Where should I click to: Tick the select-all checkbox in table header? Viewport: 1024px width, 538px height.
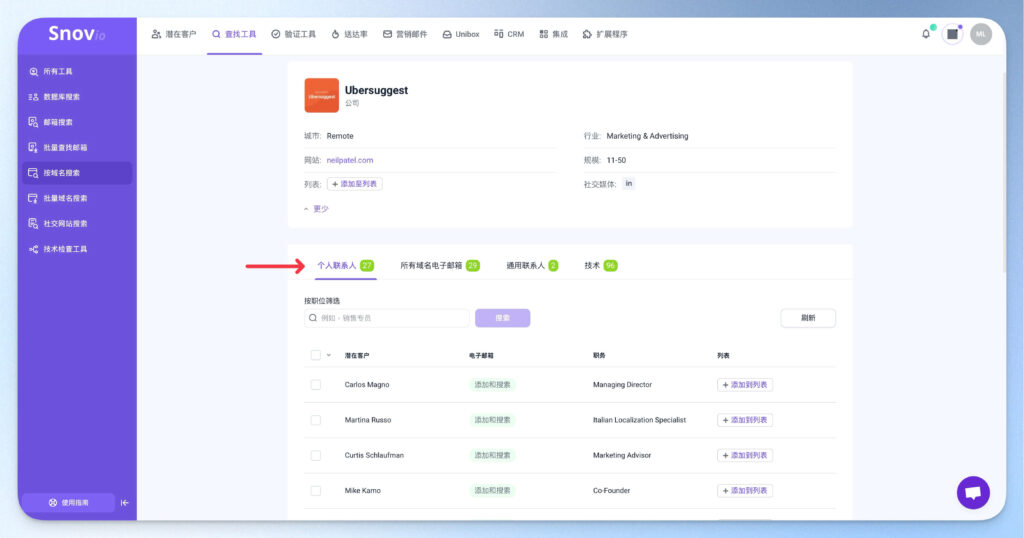[x=315, y=355]
